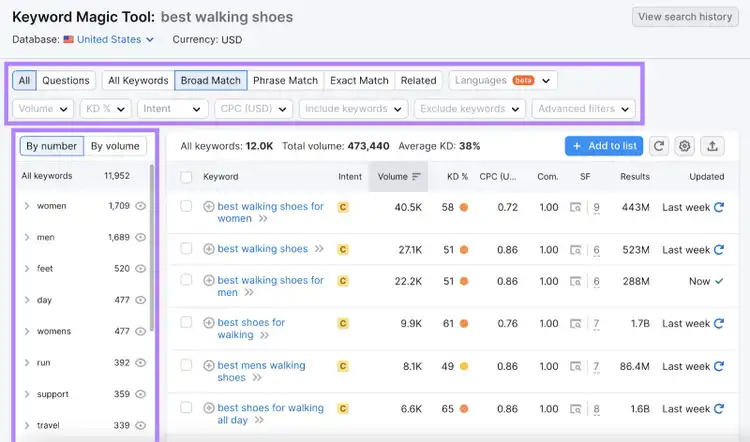
Task: Select the Broad Match tab
Action: click(x=211, y=80)
